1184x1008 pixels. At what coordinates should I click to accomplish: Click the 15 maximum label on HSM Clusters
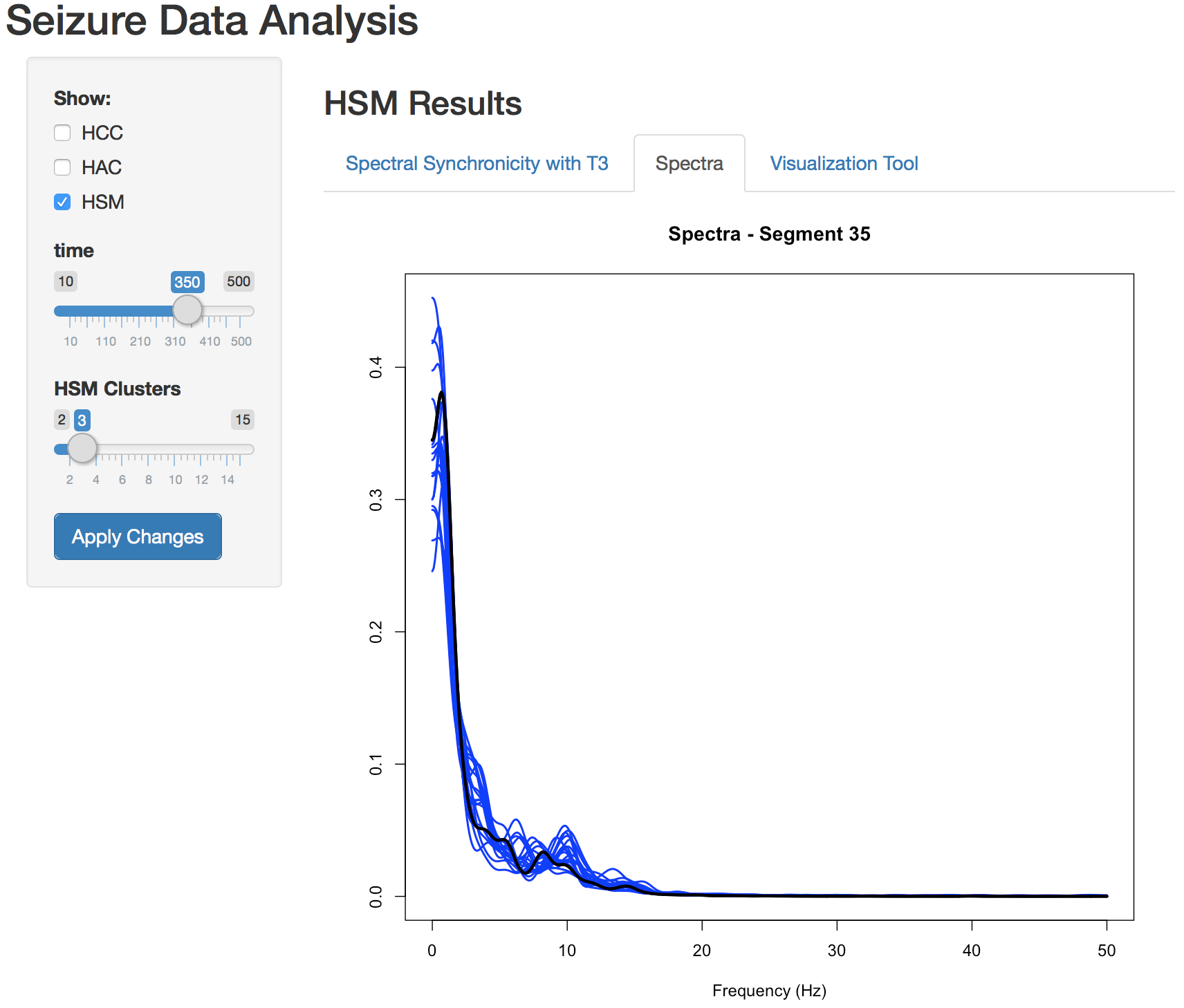pos(243,420)
